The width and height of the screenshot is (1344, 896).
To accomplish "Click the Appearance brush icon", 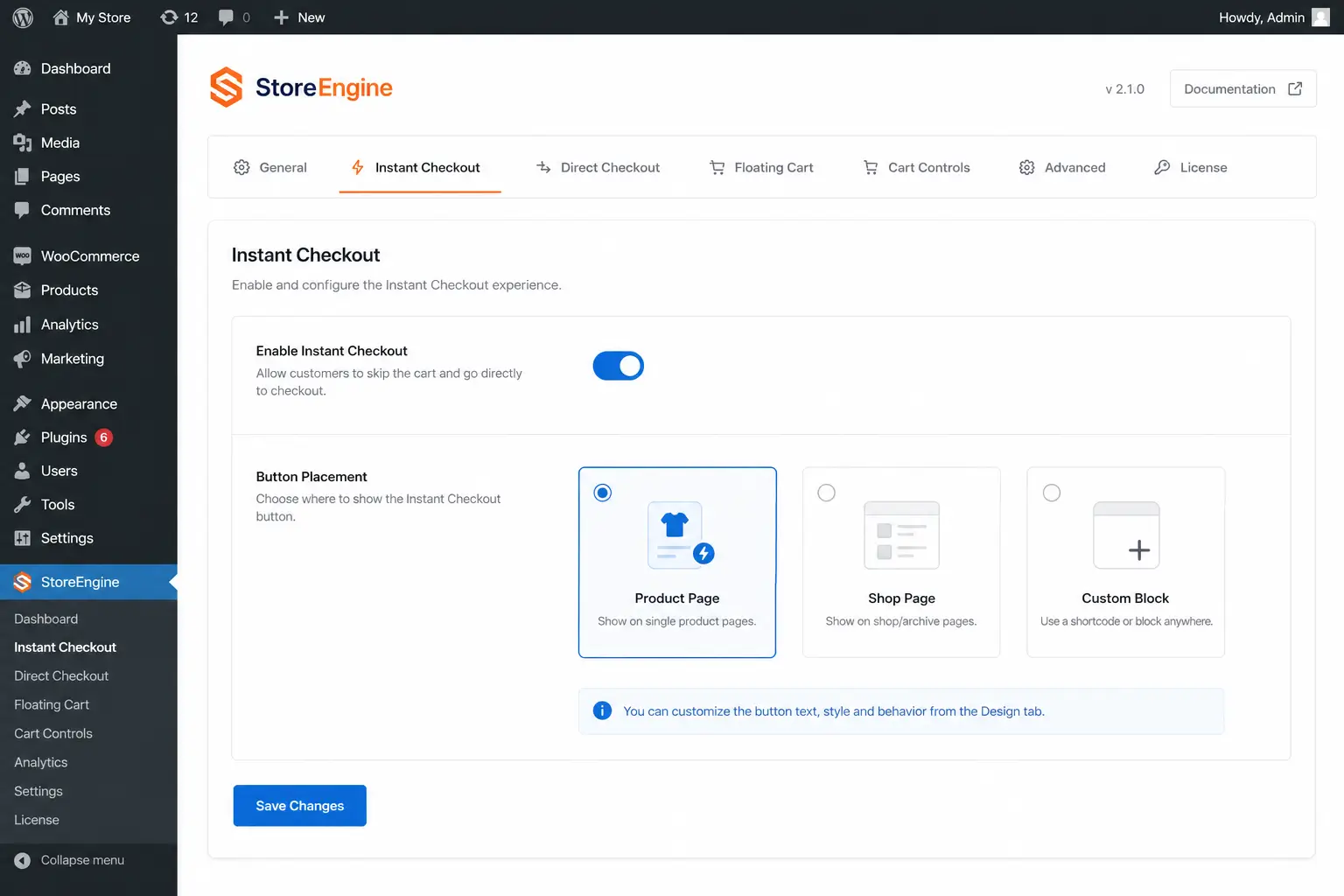I will [23, 404].
